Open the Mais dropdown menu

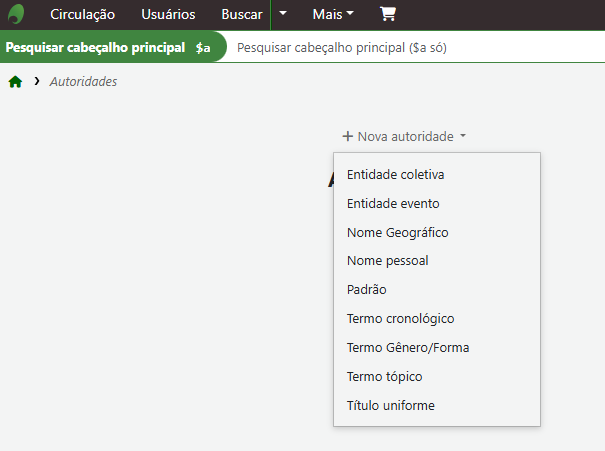pos(333,15)
